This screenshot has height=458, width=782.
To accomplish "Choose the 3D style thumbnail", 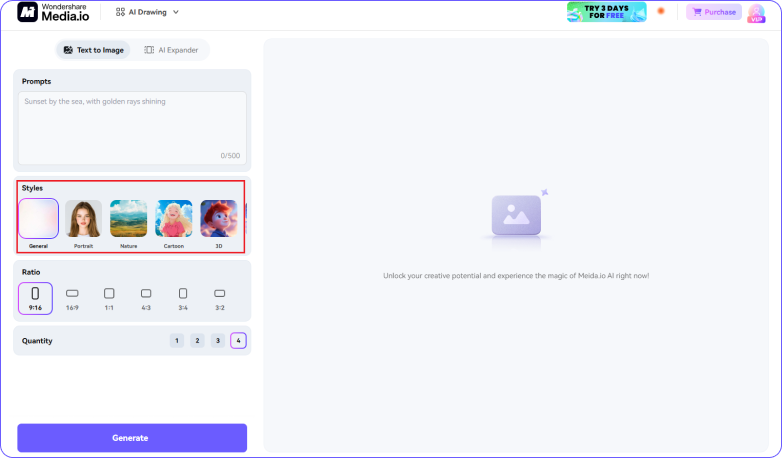I will (218, 218).
